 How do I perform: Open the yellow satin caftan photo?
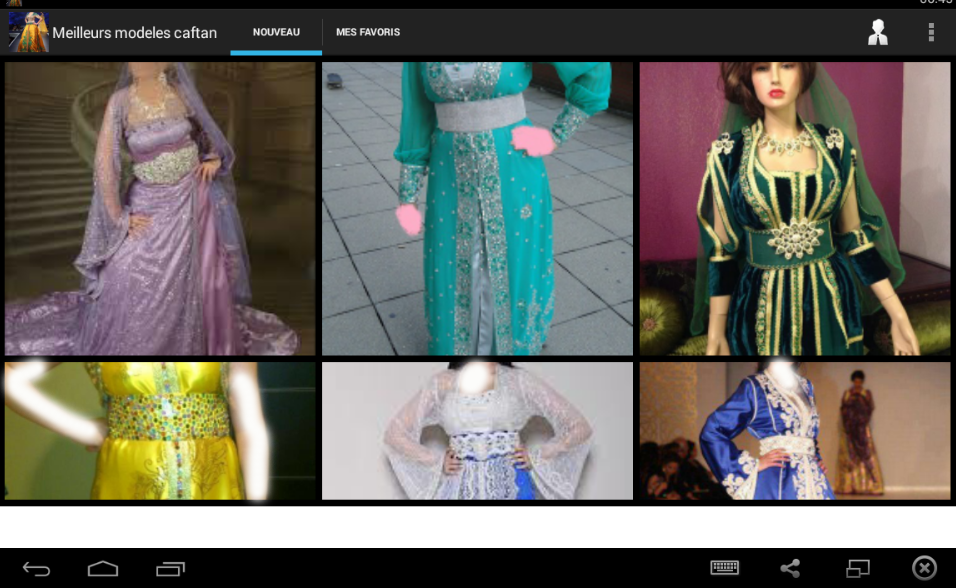160,431
